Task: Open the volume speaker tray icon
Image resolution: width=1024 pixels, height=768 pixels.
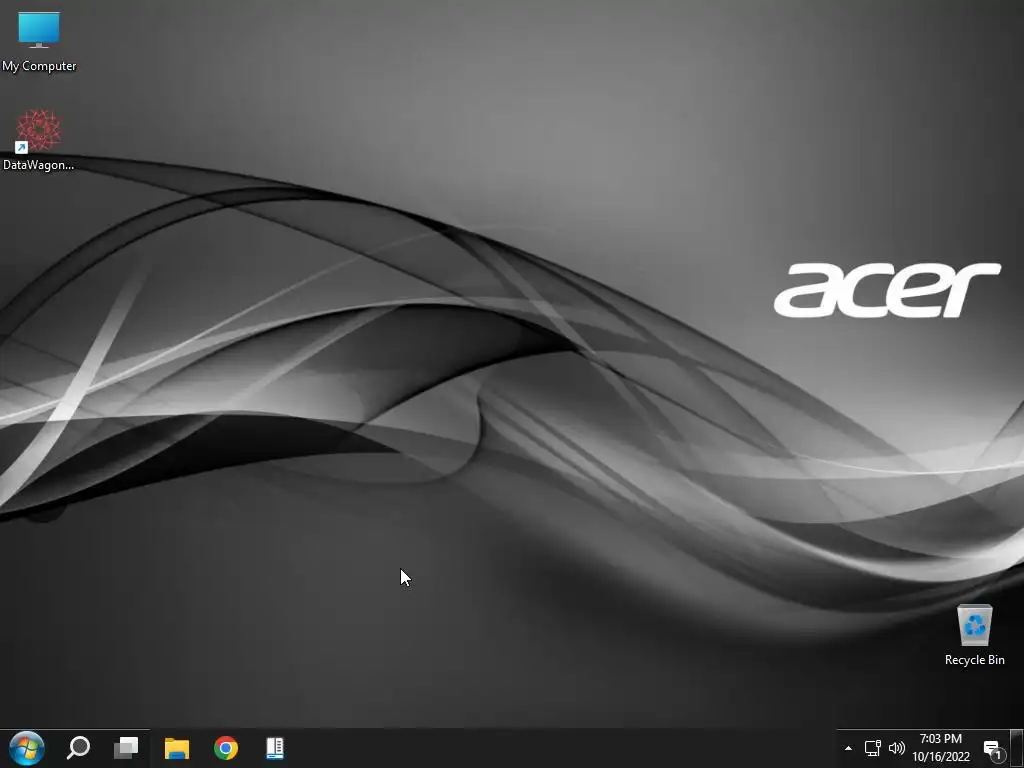Action: click(x=897, y=748)
